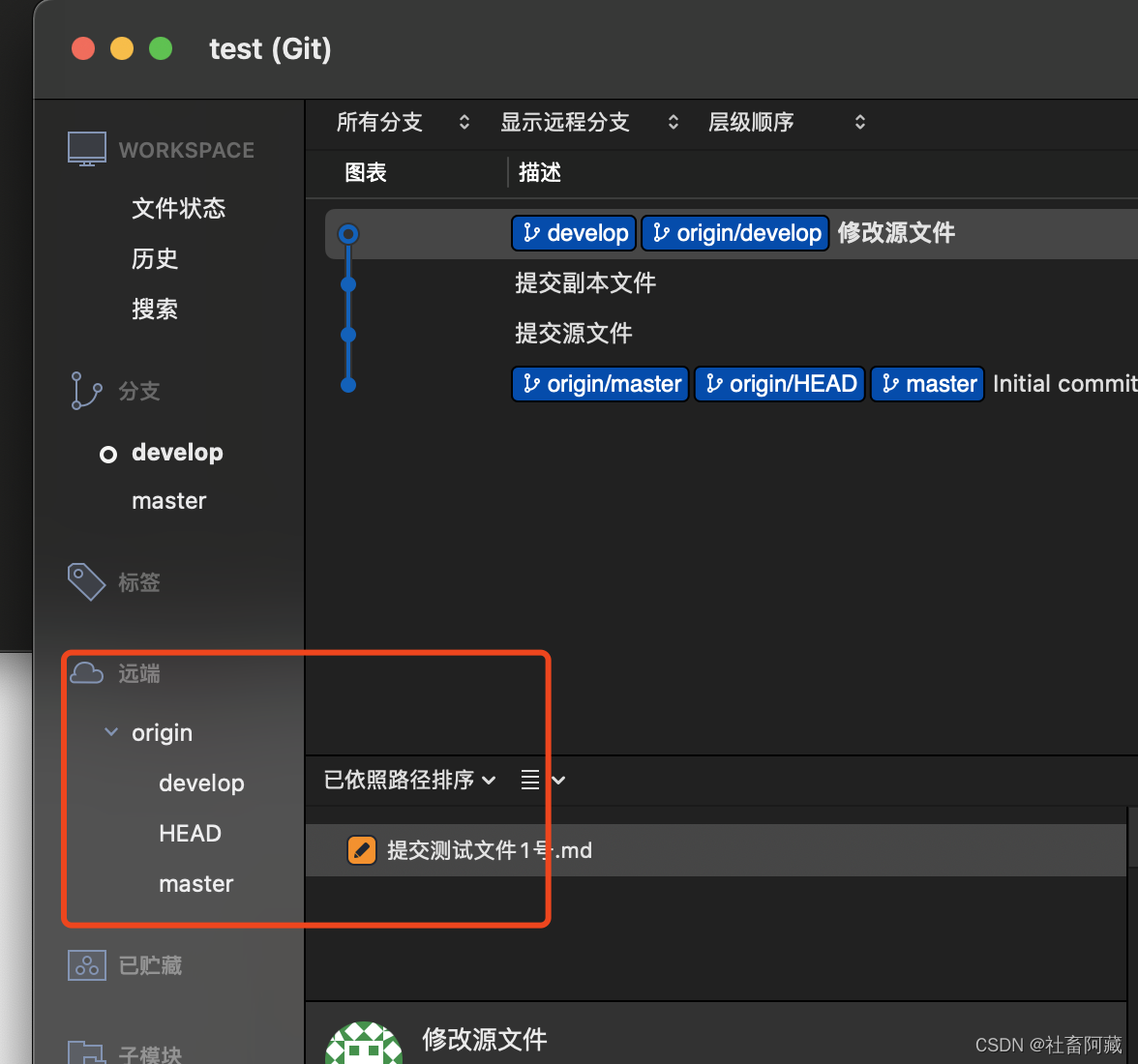Open the 已依照路径排序 sort dropdown
Image resolution: width=1138 pixels, height=1064 pixels.
(410, 781)
